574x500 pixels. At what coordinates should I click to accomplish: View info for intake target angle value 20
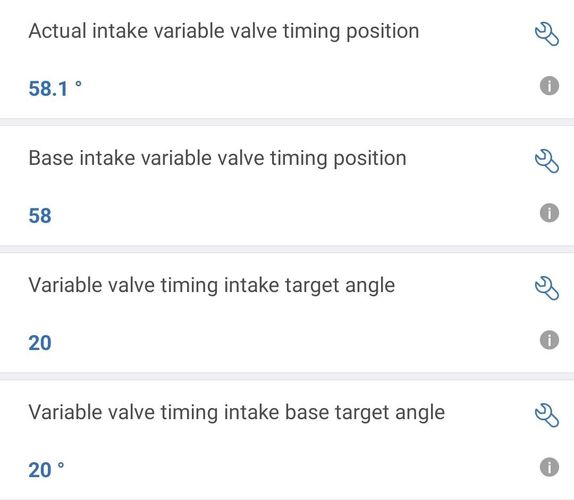click(x=549, y=340)
